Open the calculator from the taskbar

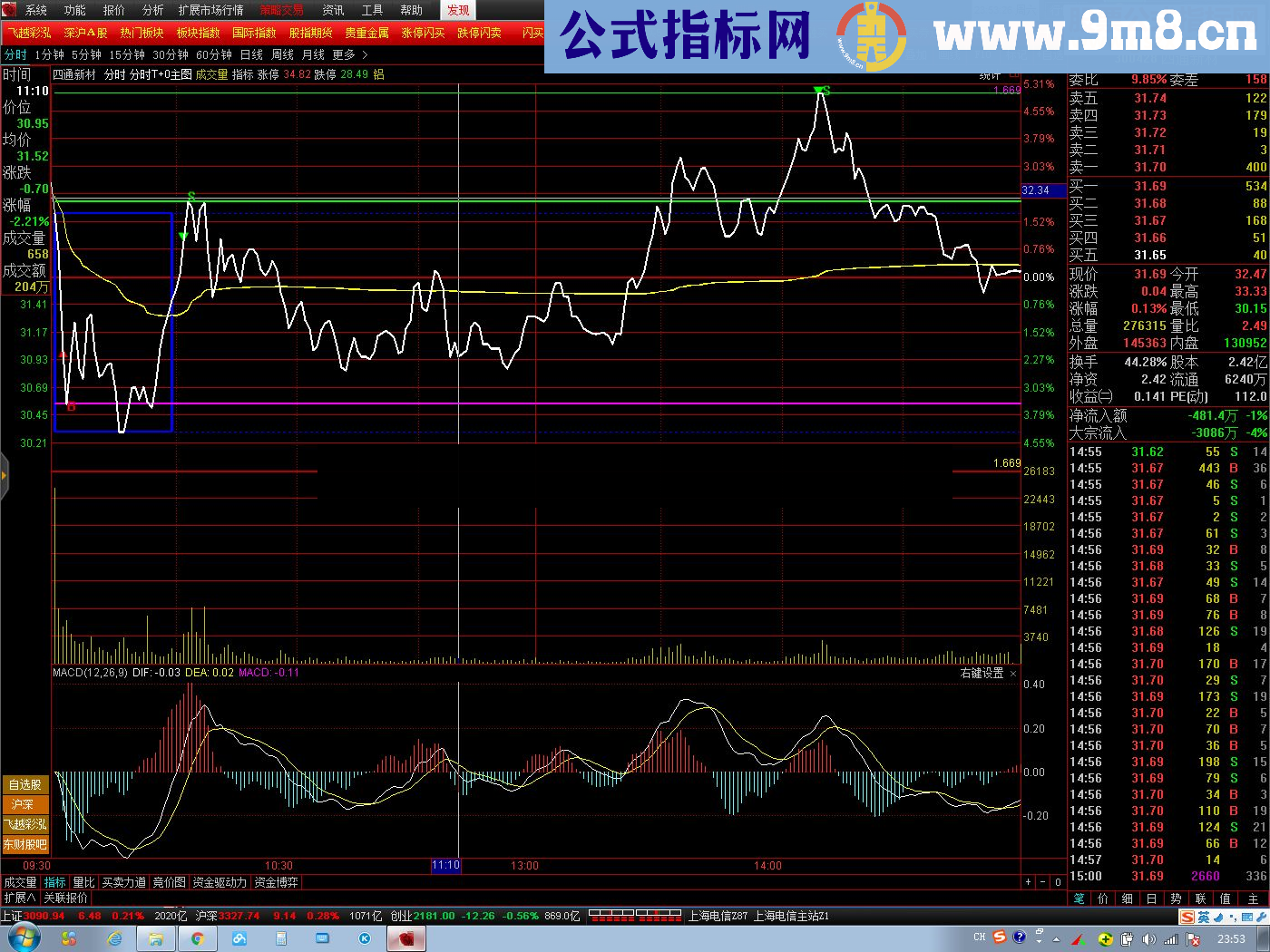(x=281, y=938)
